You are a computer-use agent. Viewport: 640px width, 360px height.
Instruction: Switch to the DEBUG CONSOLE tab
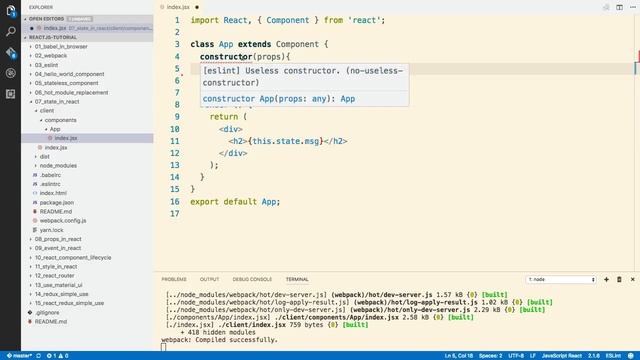(252, 279)
